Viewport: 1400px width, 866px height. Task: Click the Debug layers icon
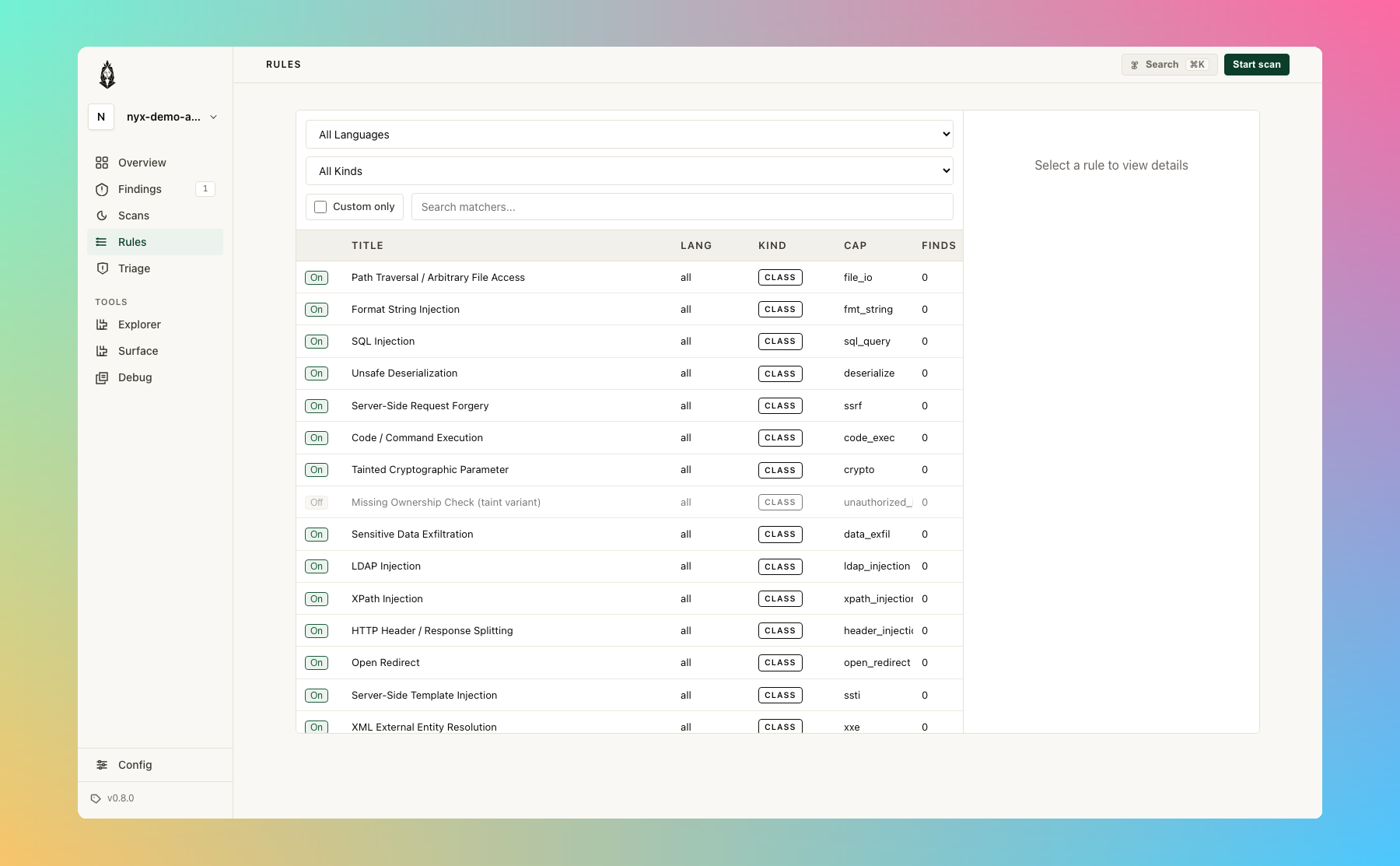tap(102, 377)
